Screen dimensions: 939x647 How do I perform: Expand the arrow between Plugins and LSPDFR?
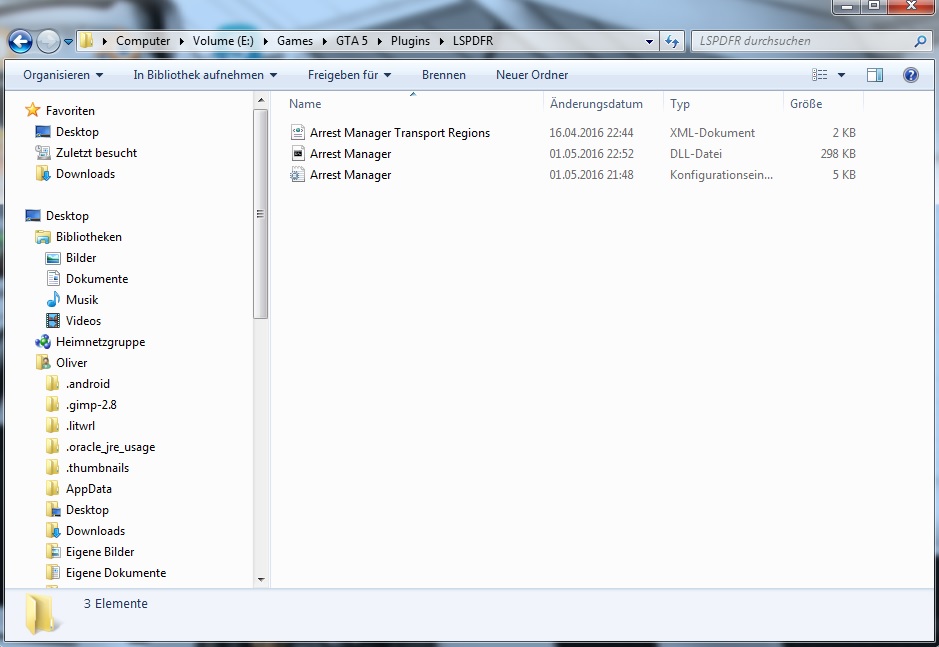[441, 41]
